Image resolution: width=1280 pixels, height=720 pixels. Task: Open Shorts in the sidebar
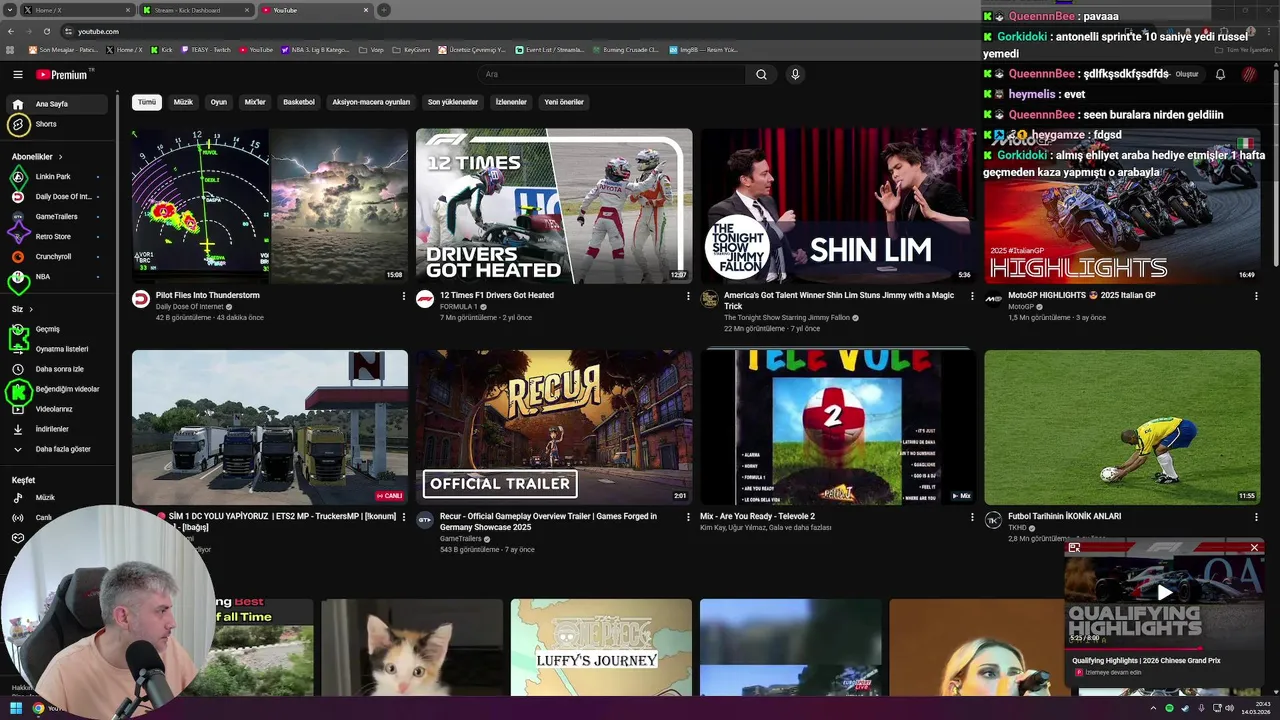click(55, 124)
